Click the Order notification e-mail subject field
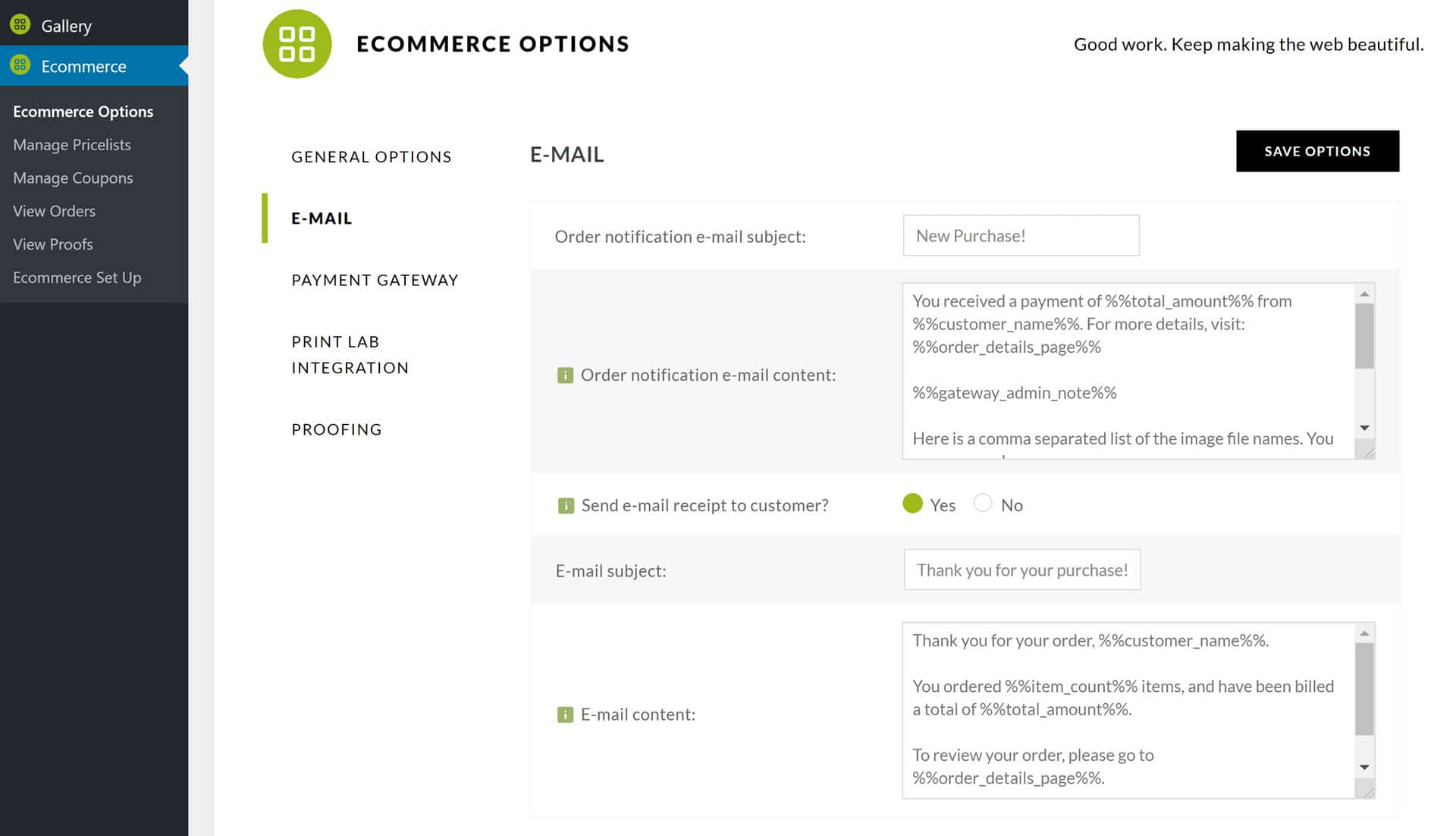Screen dimensions: 1456x836 (1021, 235)
